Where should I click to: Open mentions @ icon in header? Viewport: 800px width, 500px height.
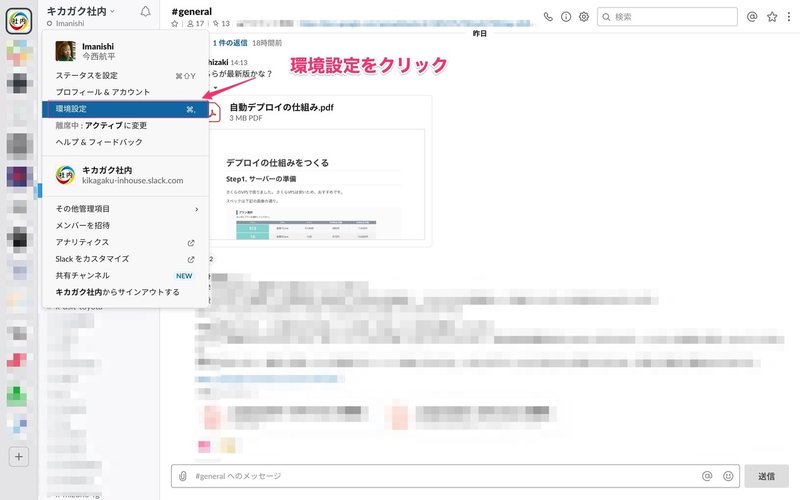(x=752, y=17)
